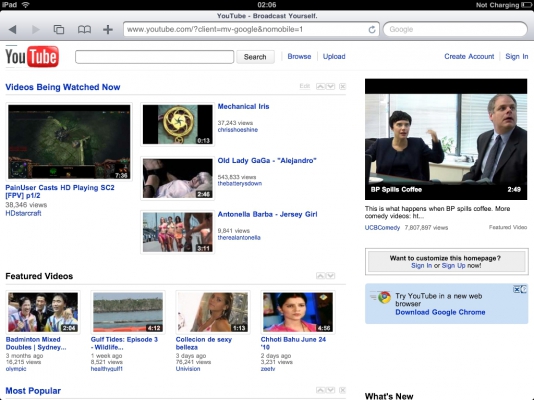
Task: Open the Most Popular heading link
Action: (x=33, y=391)
